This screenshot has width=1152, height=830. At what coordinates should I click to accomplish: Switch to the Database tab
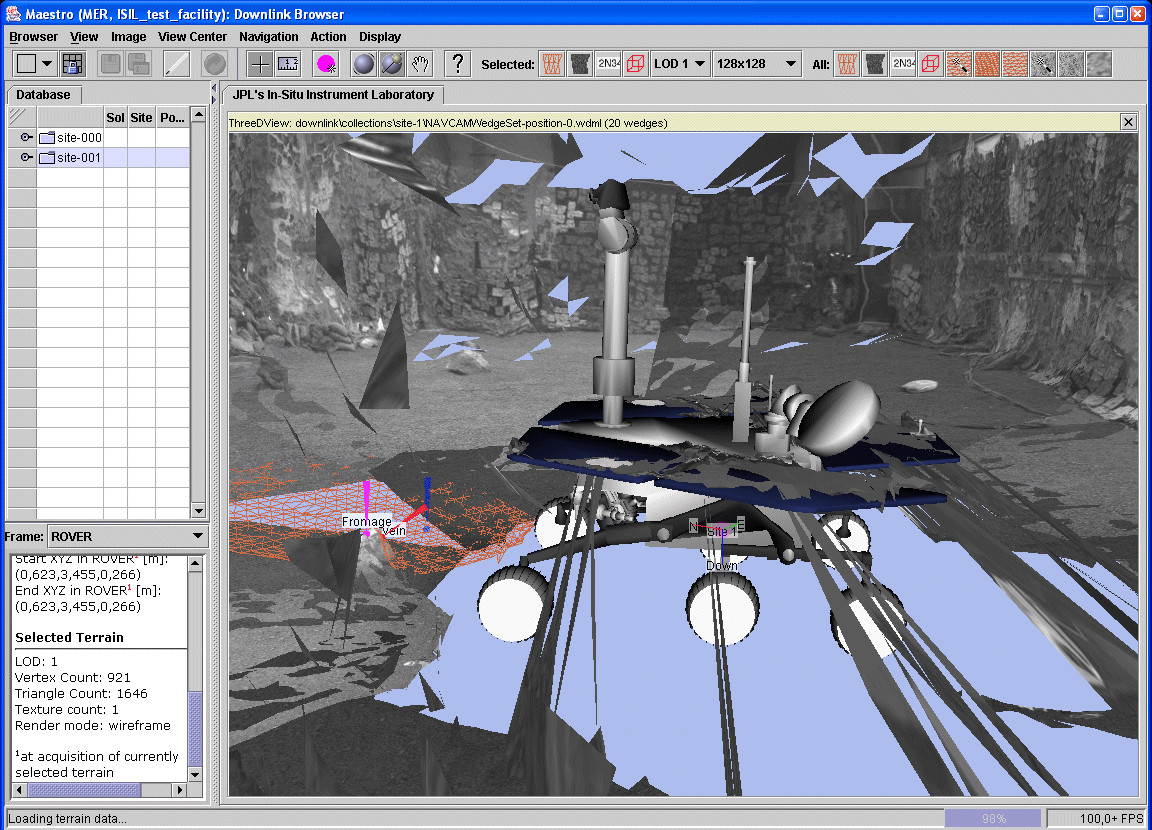coord(43,95)
